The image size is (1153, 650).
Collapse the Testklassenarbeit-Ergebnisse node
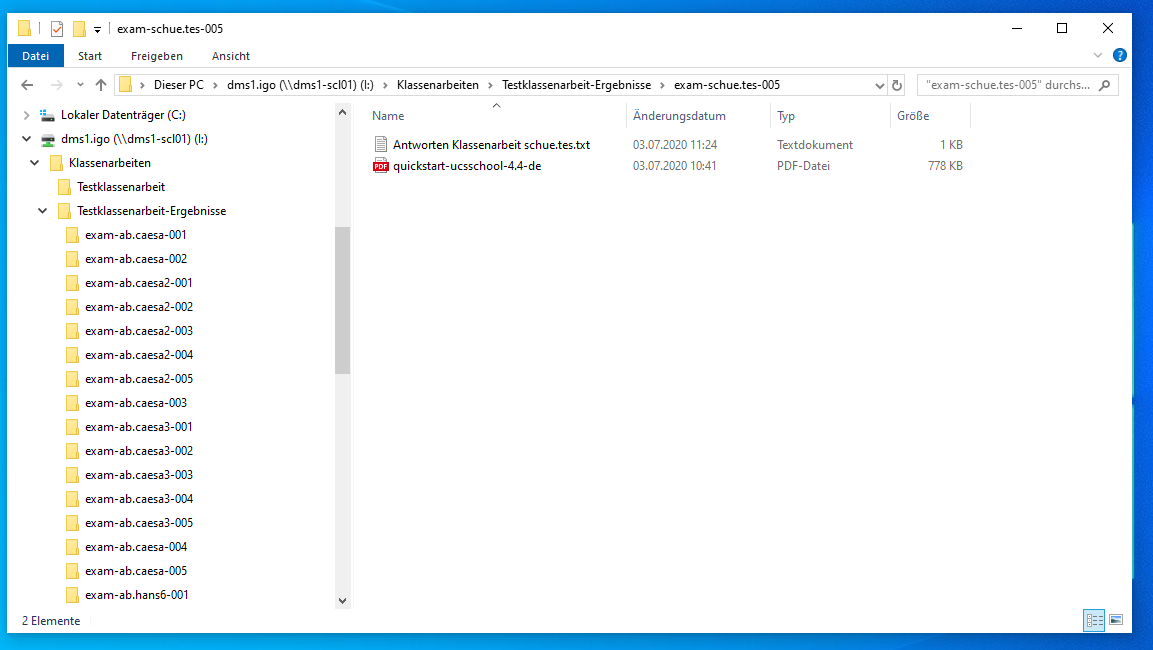[43, 211]
